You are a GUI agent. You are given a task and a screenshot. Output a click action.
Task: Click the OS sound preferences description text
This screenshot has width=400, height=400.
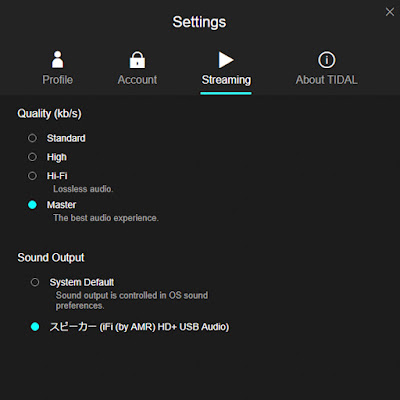click(x=132, y=300)
